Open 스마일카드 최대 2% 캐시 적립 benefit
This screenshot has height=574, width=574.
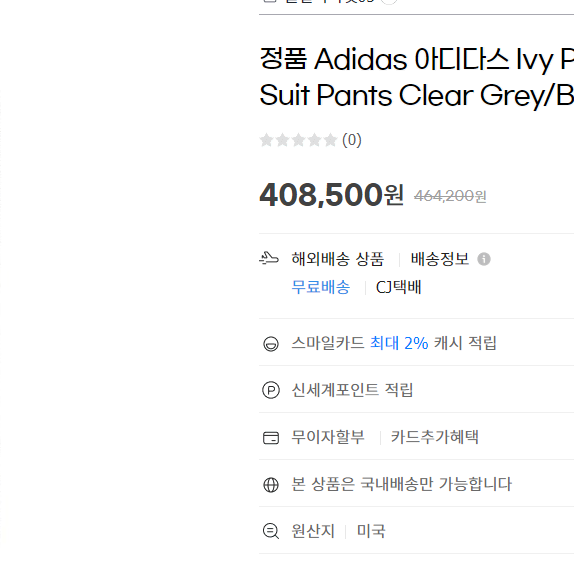click(x=394, y=343)
